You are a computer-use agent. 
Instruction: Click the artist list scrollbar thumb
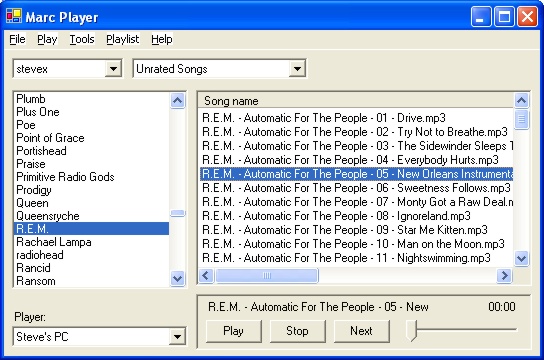coord(178,213)
